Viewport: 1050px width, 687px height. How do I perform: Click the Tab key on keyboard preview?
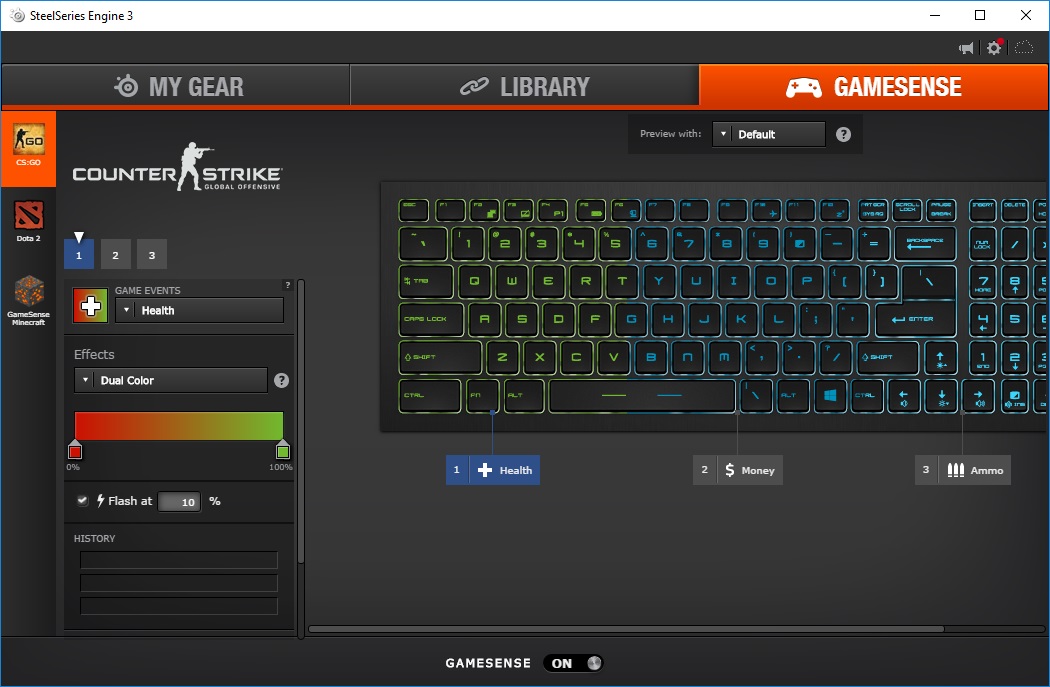point(426,281)
